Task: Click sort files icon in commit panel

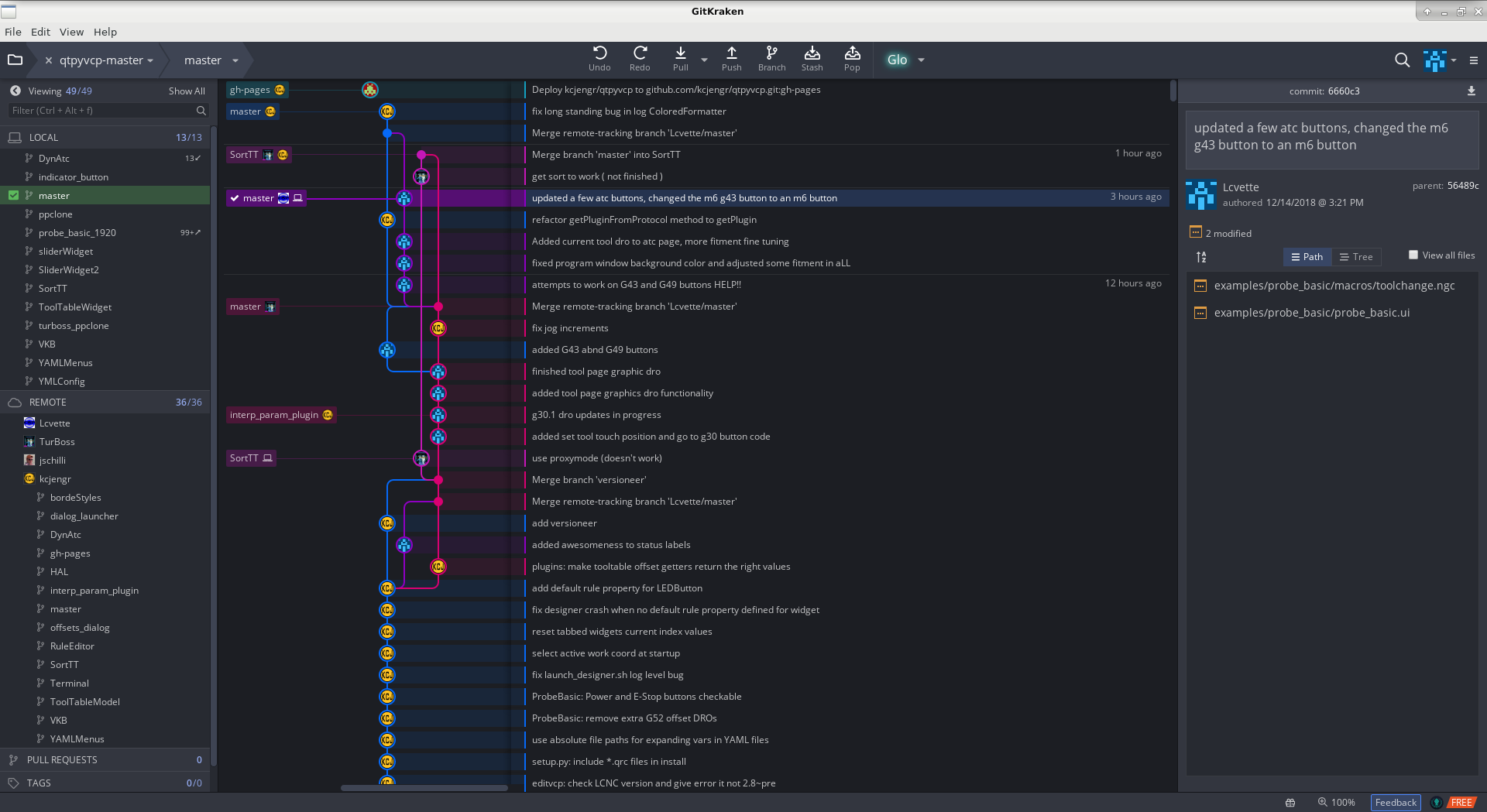Action: pyautogui.click(x=1201, y=257)
